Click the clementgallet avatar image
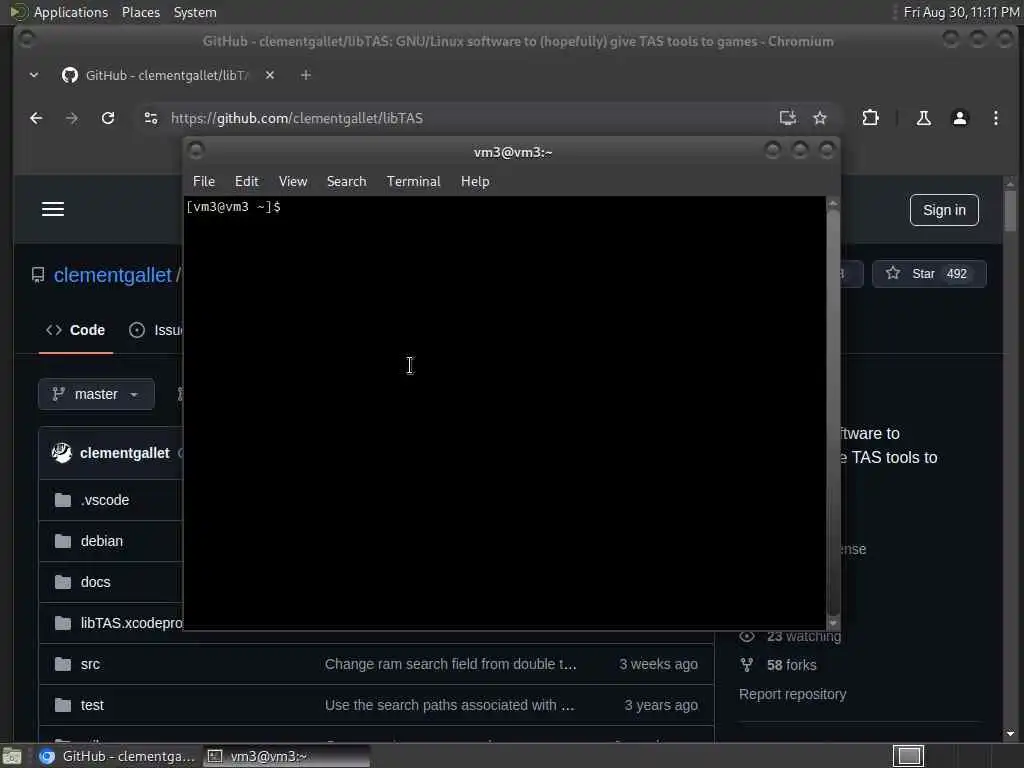The image size is (1024, 768). [61, 453]
